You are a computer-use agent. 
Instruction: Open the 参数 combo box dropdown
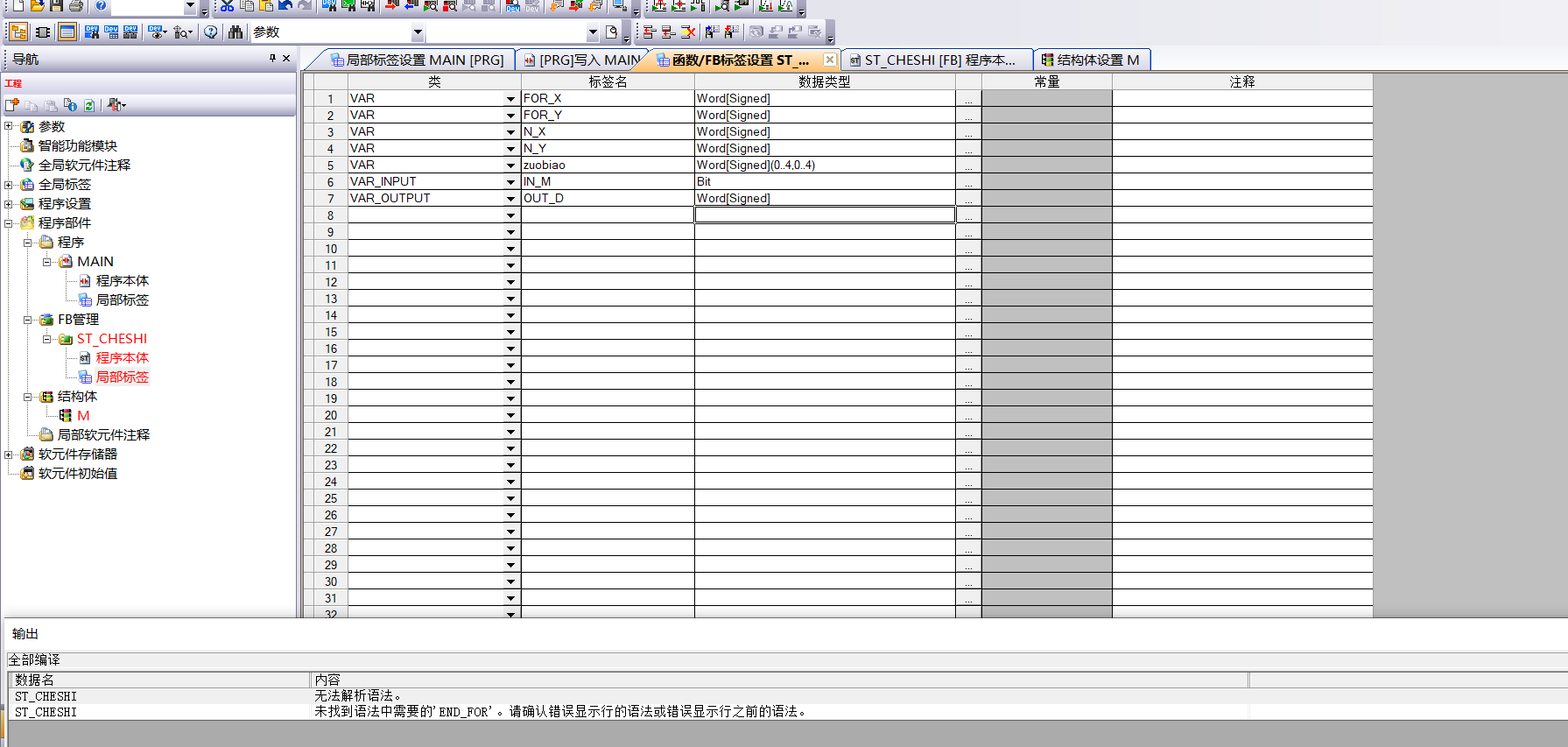click(x=418, y=33)
